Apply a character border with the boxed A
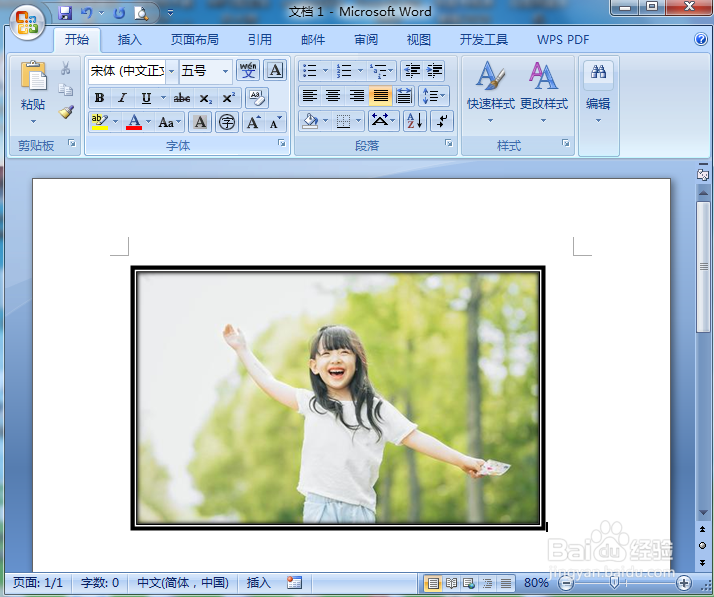 [275, 71]
